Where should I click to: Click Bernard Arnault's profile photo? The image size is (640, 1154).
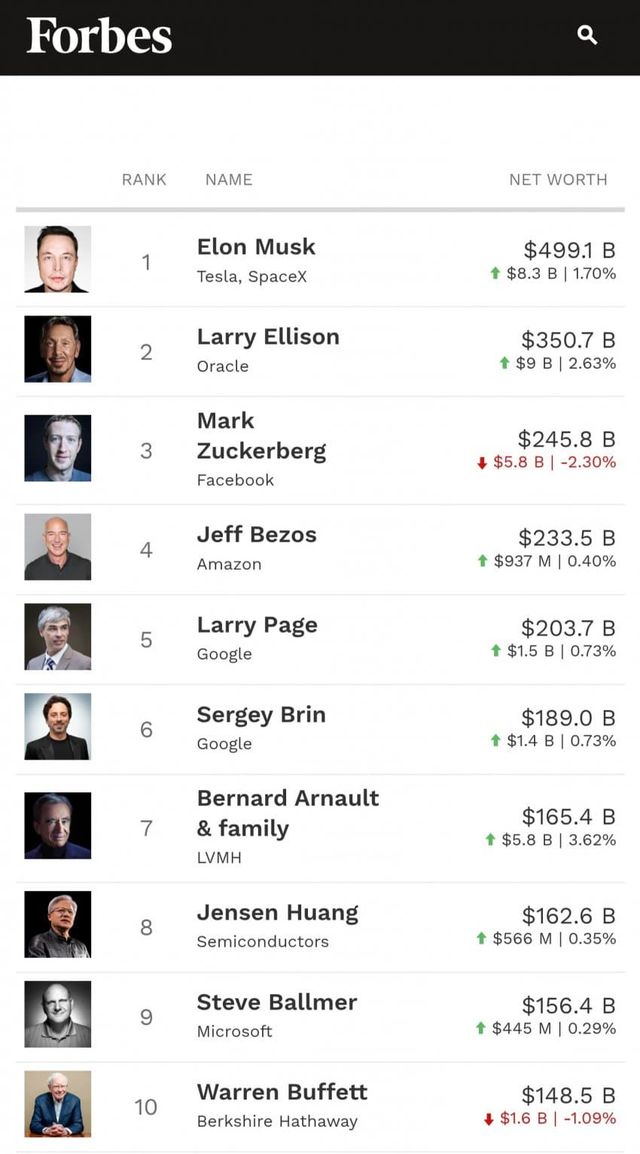(x=58, y=826)
